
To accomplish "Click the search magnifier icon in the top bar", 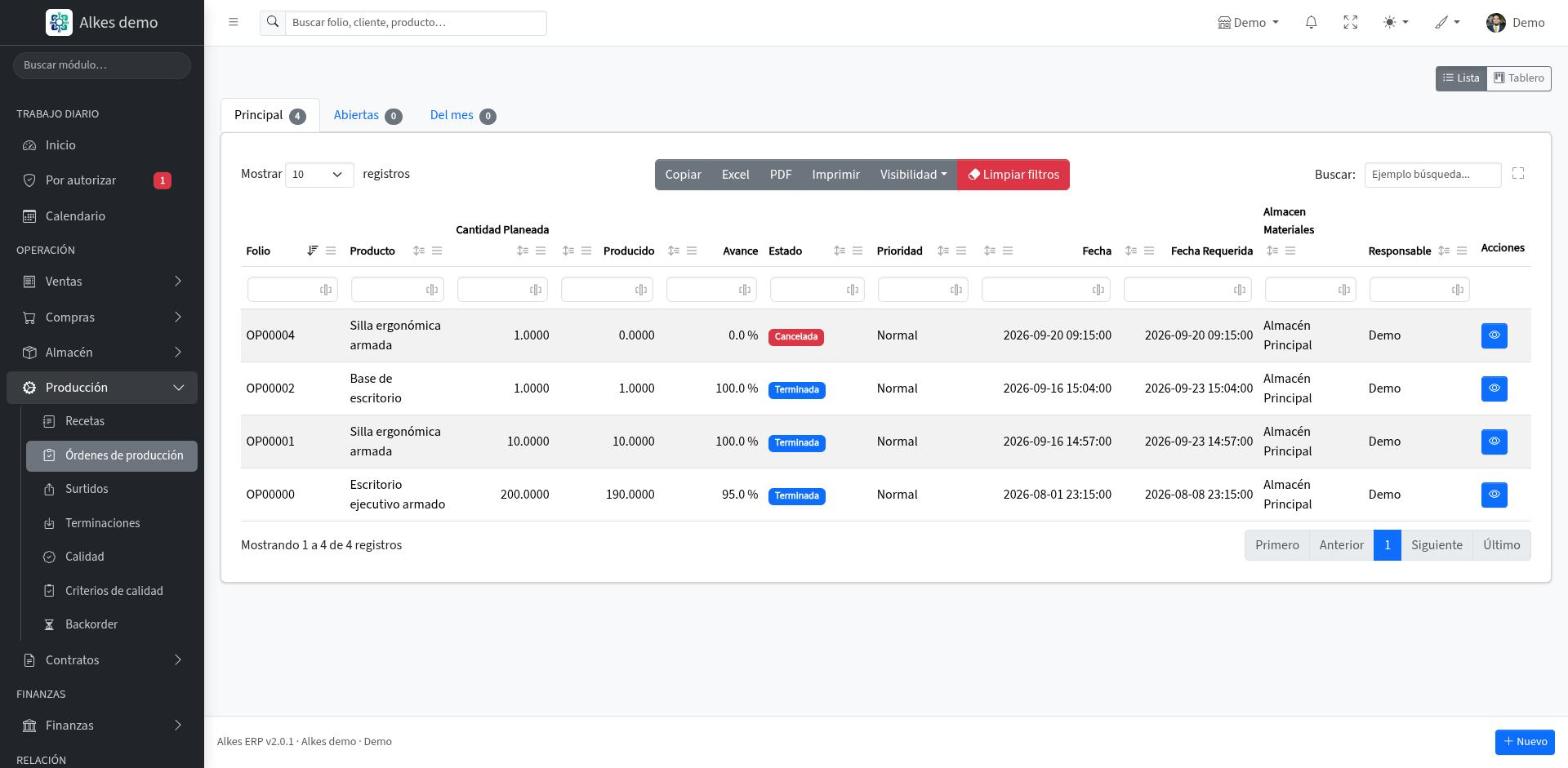I will [x=272, y=22].
